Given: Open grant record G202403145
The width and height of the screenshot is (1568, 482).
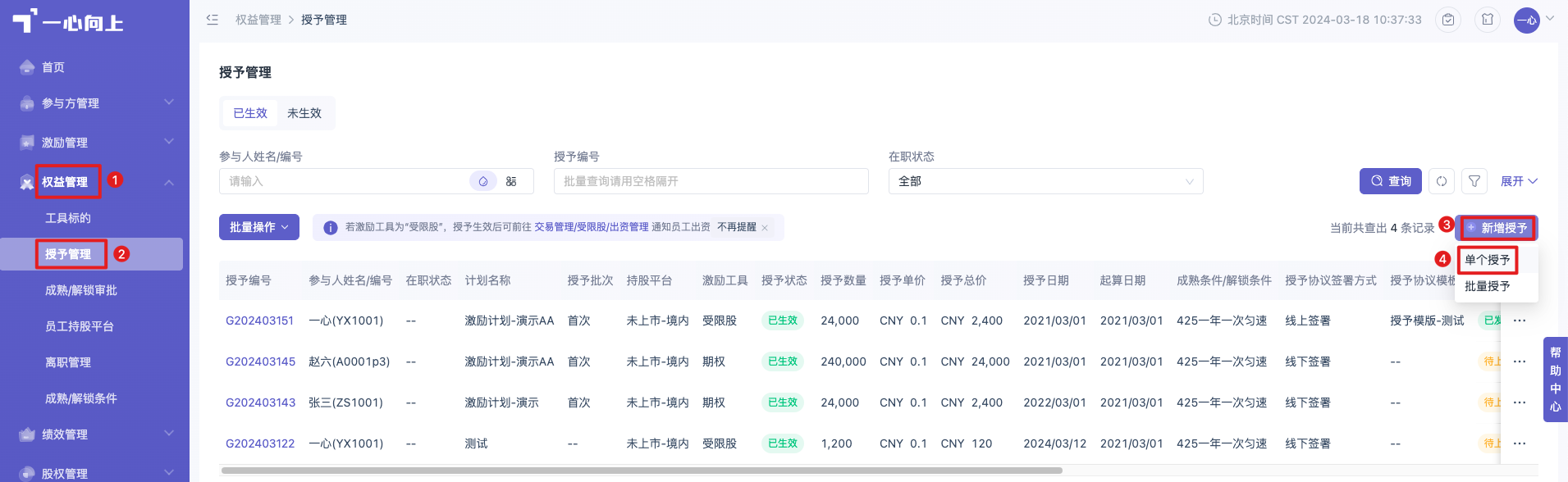Looking at the screenshot, I should [260, 361].
